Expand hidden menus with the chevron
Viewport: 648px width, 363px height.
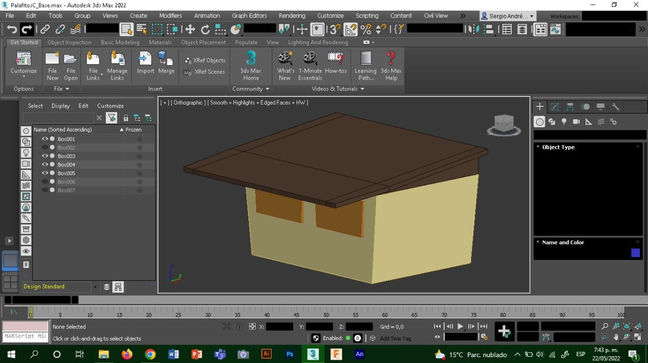(462, 16)
